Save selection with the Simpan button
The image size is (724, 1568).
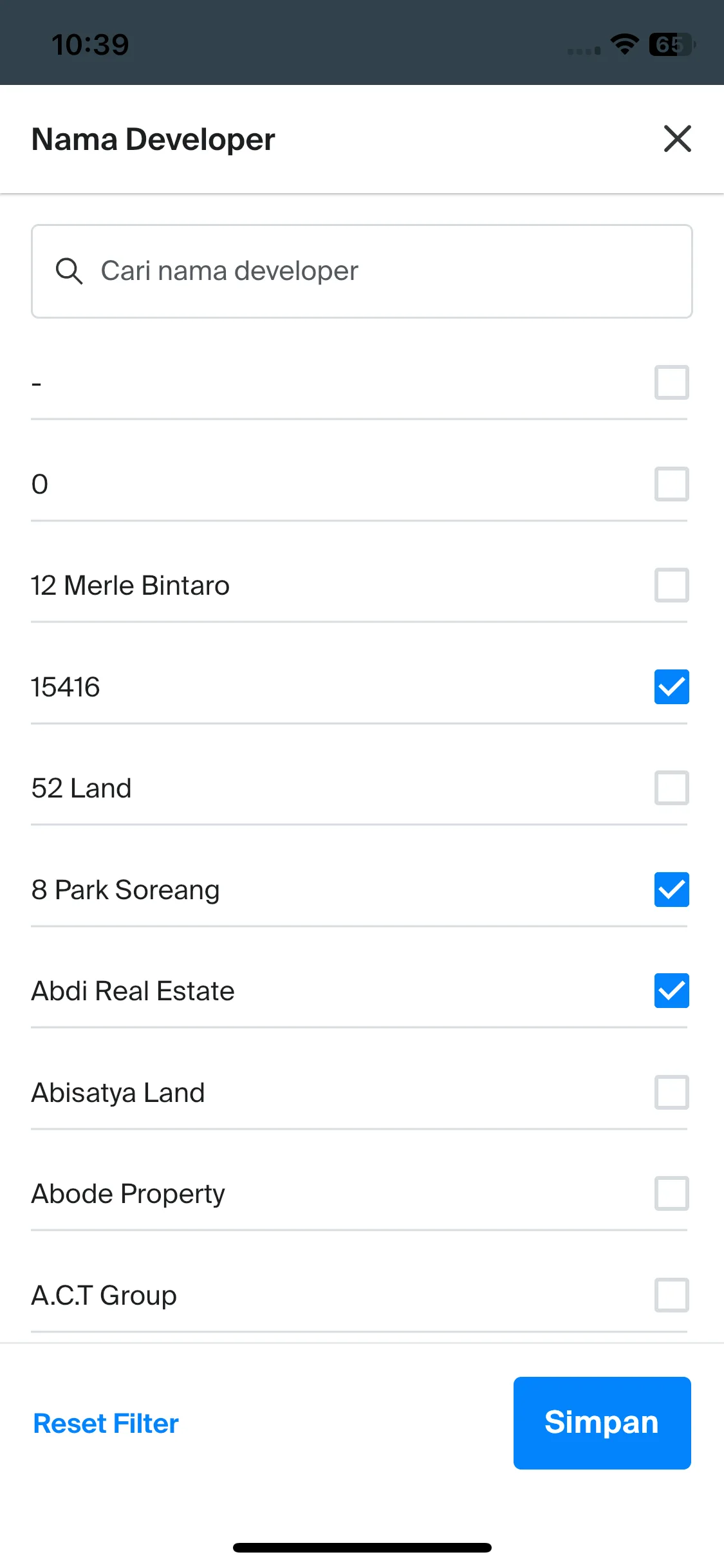[602, 1423]
